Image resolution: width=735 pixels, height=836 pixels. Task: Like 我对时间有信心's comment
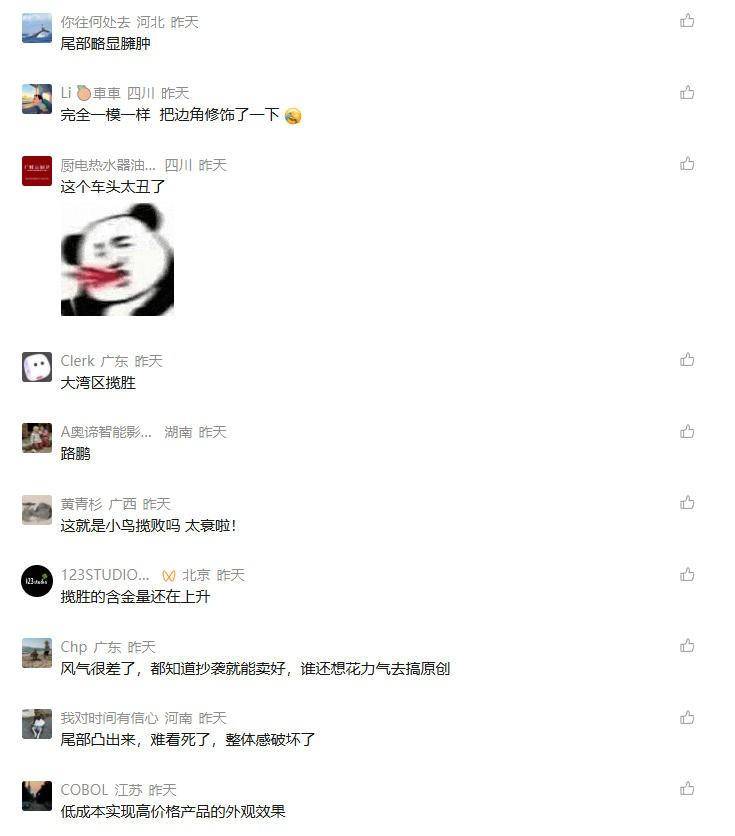[687, 717]
